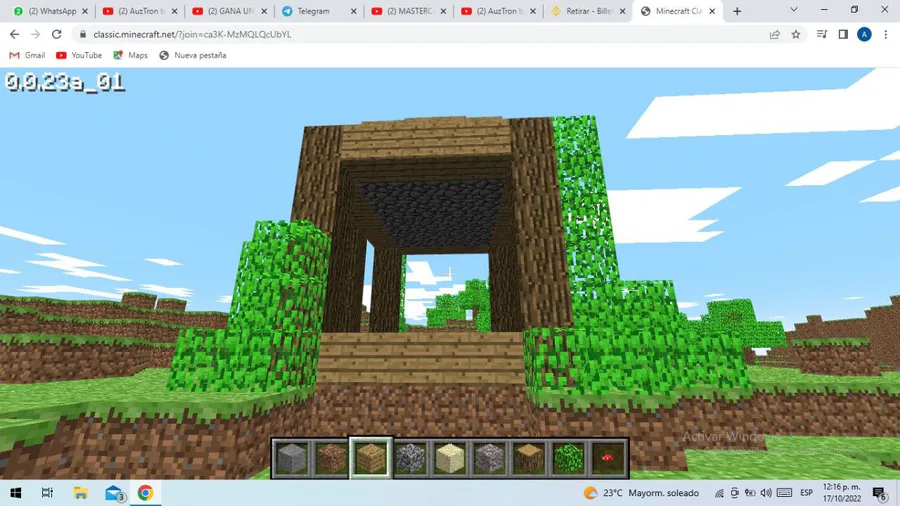
Task: Select the red mushroom item in hotbar
Action: tap(608, 458)
